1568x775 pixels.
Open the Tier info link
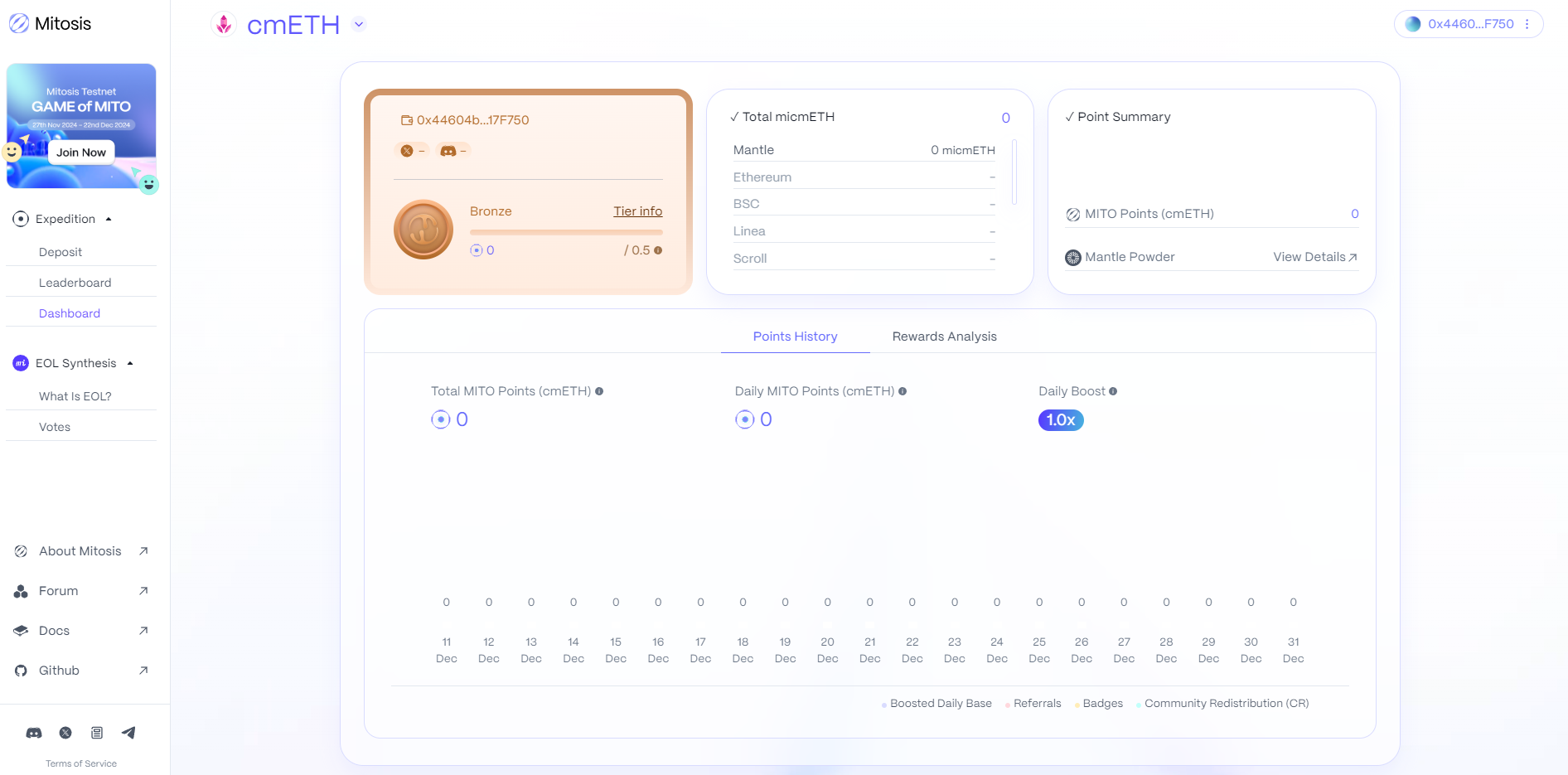point(637,211)
